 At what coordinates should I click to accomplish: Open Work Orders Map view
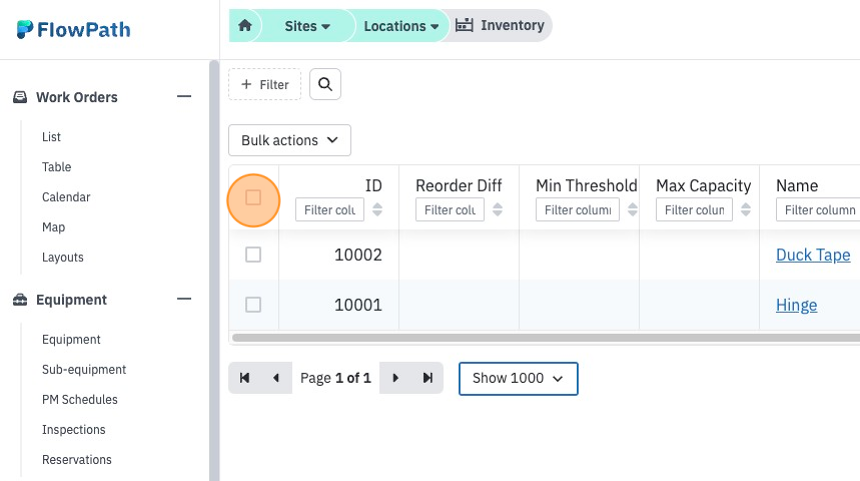pyautogui.click(x=53, y=227)
